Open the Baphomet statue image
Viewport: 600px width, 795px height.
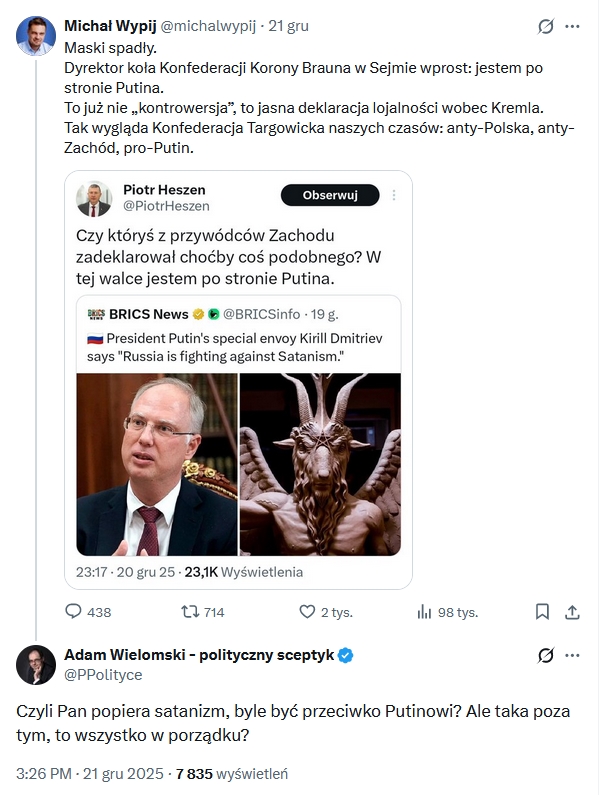320,464
